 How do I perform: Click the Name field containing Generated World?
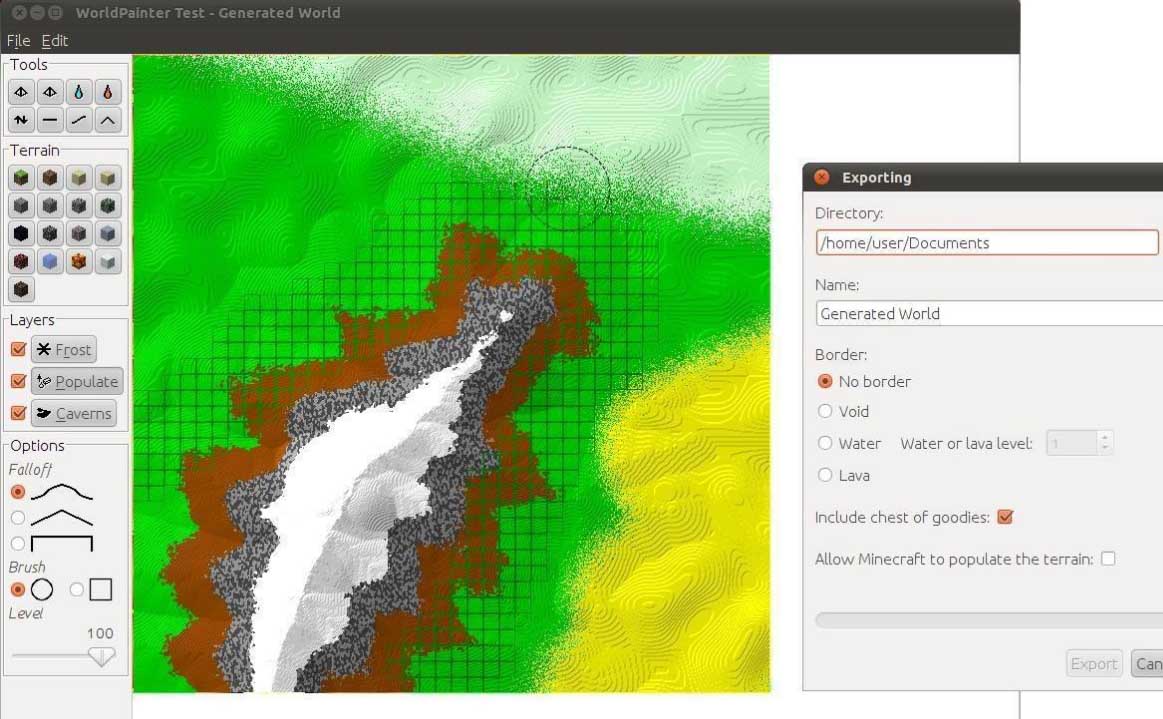pos(989,313)
